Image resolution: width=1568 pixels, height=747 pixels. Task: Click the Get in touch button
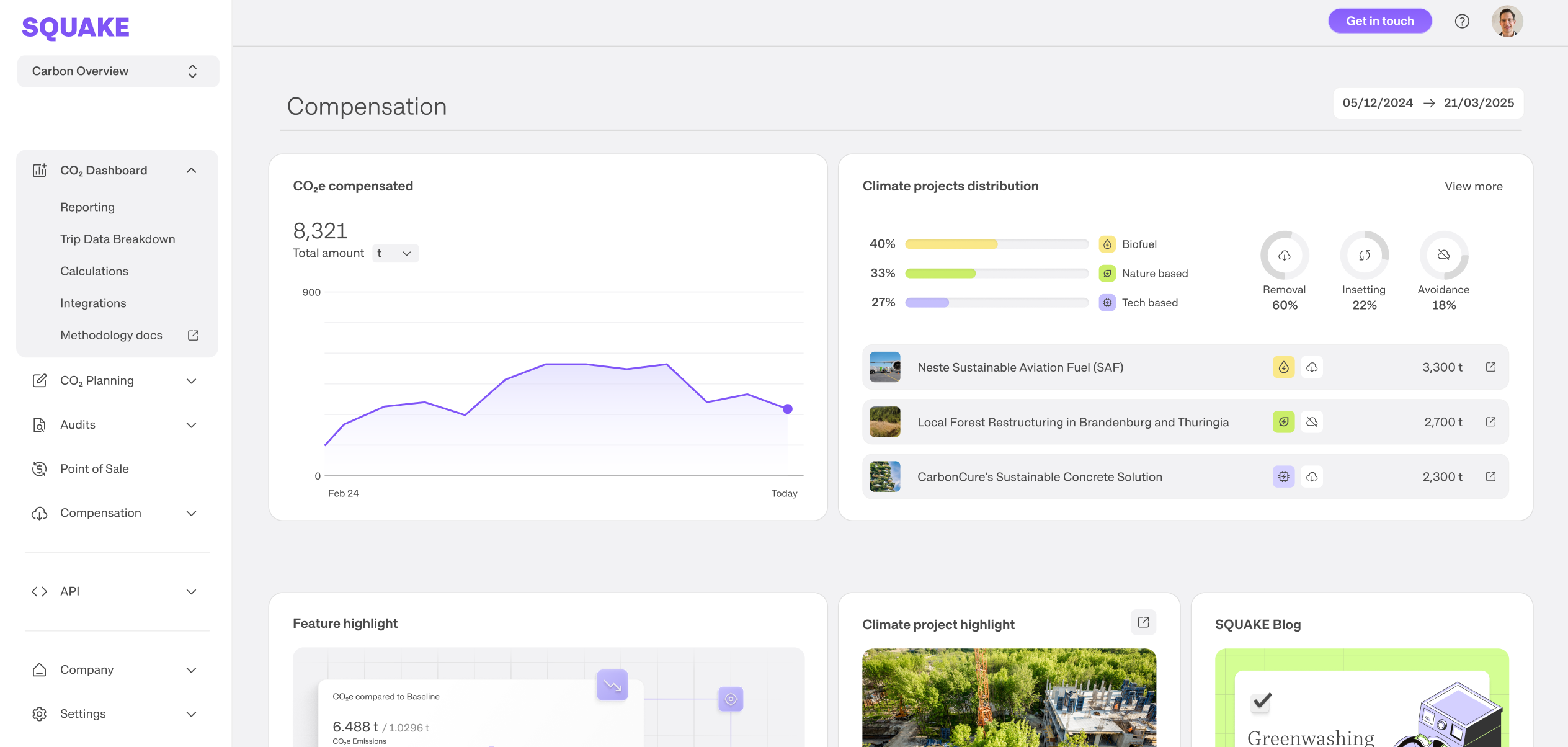pyautogui.click(x=1379, y=21)
